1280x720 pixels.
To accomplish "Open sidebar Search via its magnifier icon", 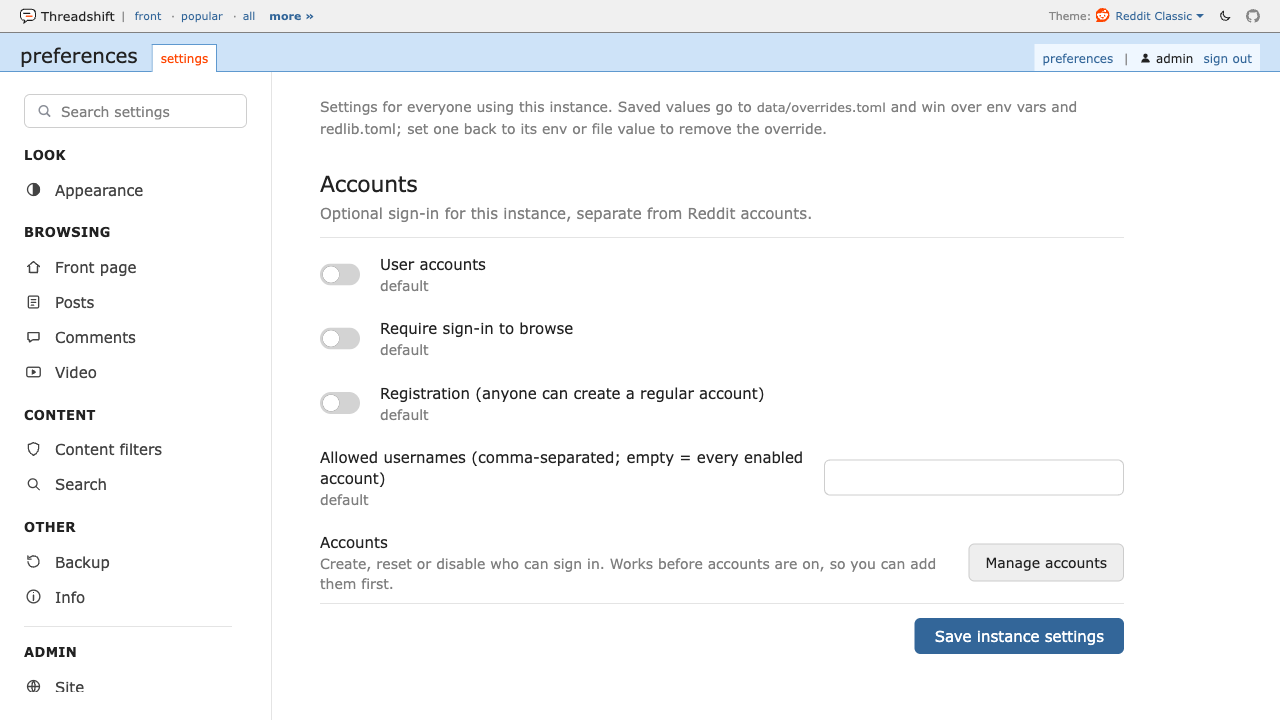I will click(34, 484).
